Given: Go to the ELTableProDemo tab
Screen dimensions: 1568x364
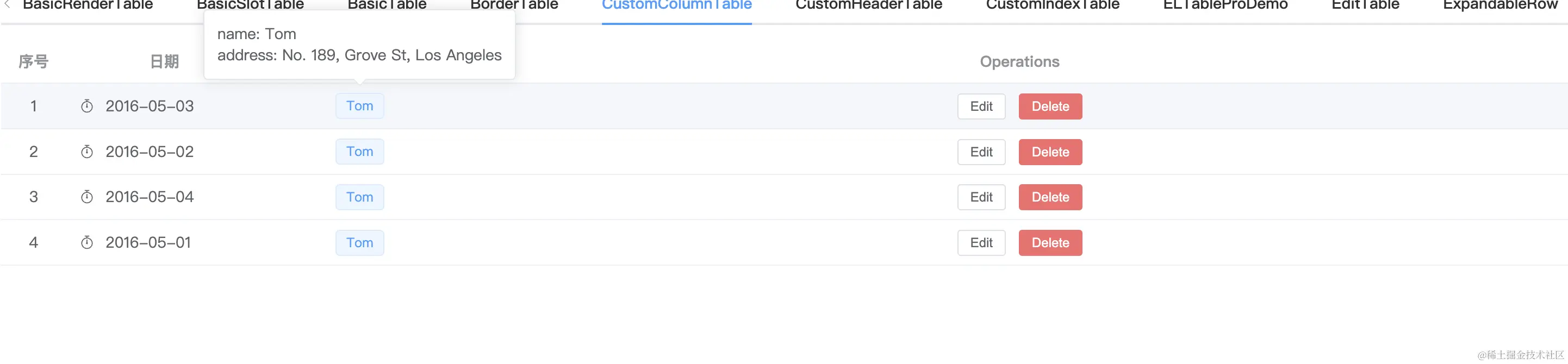Looking at the screenshot, I should tap(1225, 6).
